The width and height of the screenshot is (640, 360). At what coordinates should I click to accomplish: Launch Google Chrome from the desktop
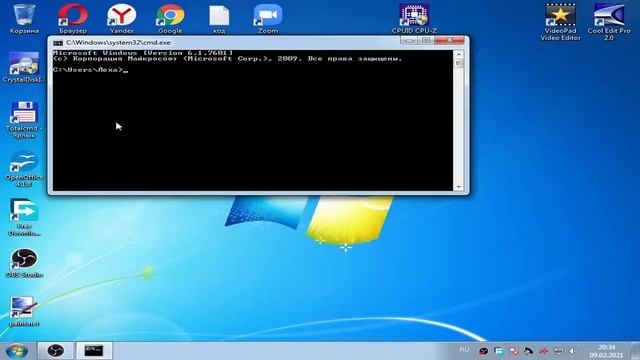[x=170, y=18]
